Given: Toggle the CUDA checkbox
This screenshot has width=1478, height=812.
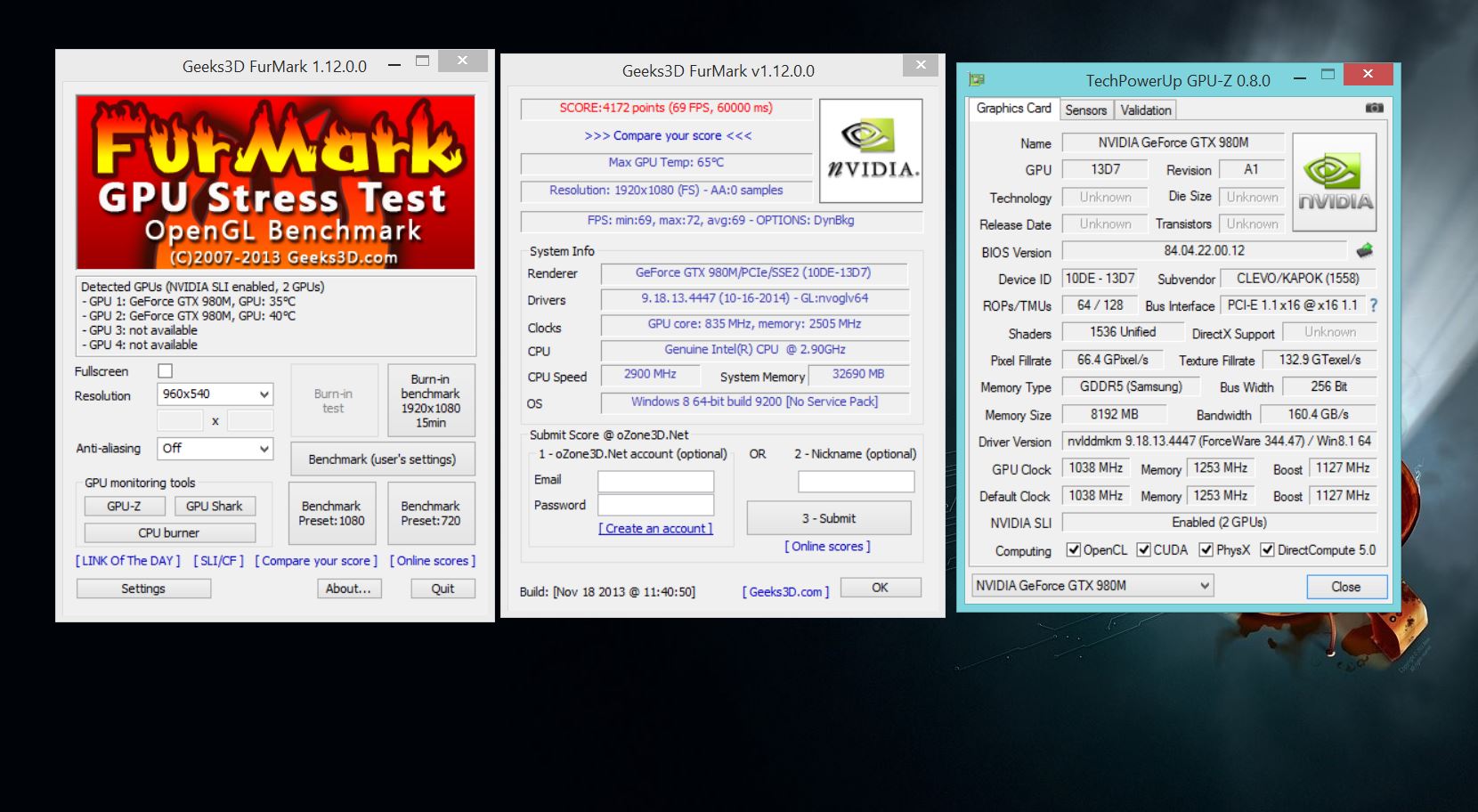Looking at the screenshot, I should pos(1144,550).
